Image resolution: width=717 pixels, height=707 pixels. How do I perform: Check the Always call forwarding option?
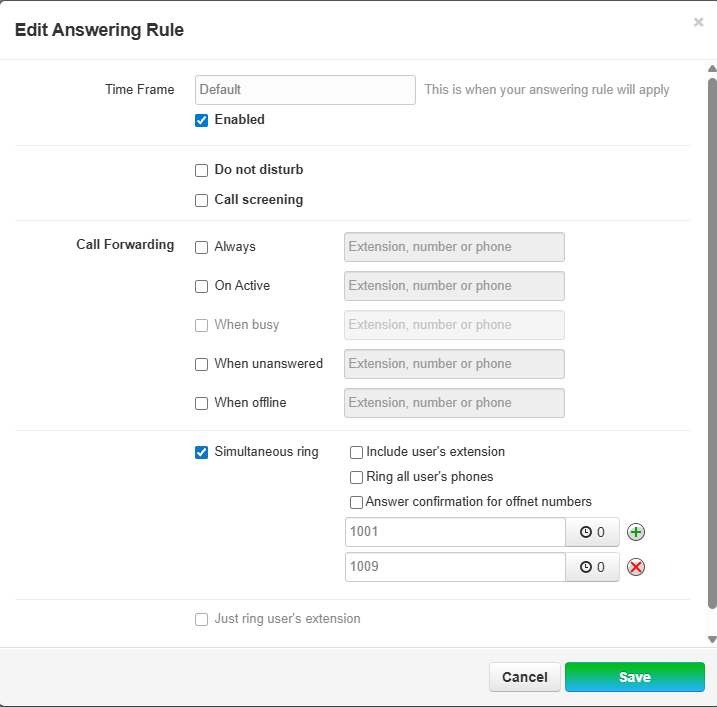[202, 247]
